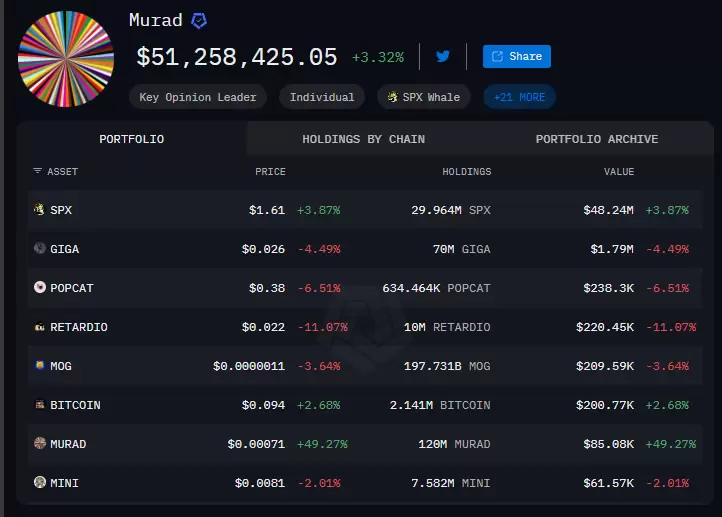Click the verified badge next to Murad
The width and height of the screenshot is (722, 517).
[199, 21]
